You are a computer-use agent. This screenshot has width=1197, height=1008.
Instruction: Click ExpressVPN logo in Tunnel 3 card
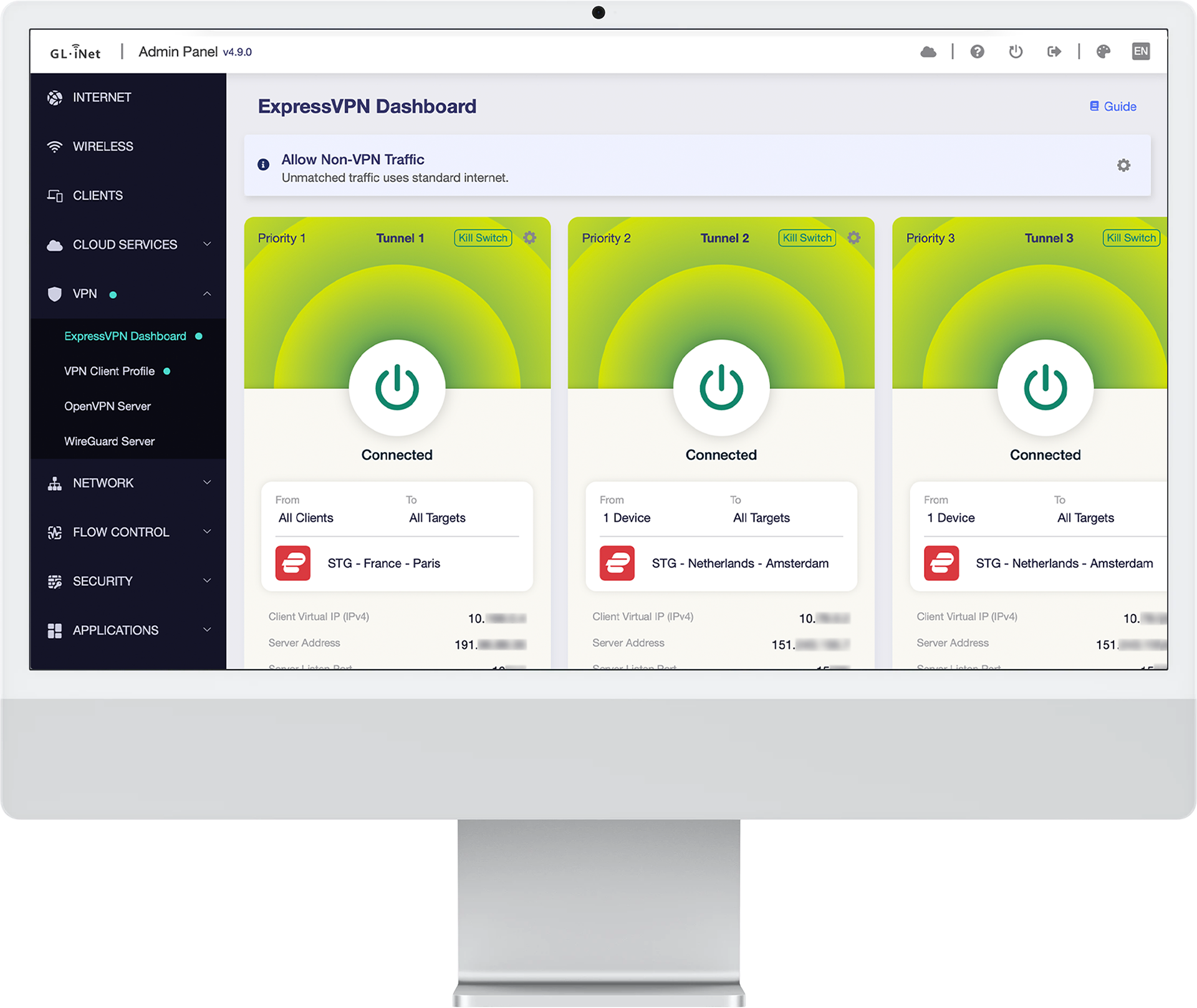[x=941, y=563]
